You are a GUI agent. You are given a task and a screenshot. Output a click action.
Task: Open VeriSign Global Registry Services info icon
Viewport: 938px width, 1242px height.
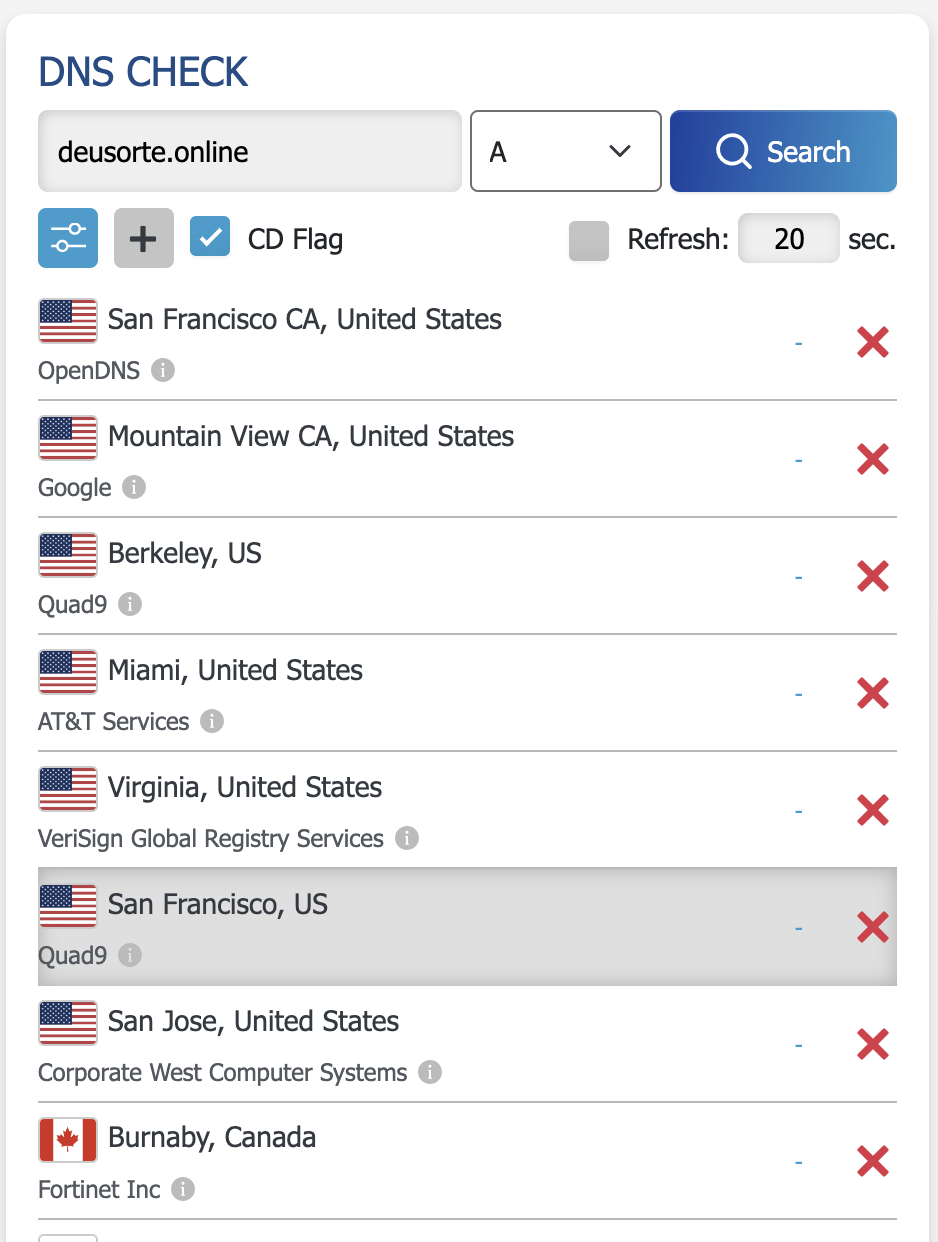click(406, 839)
